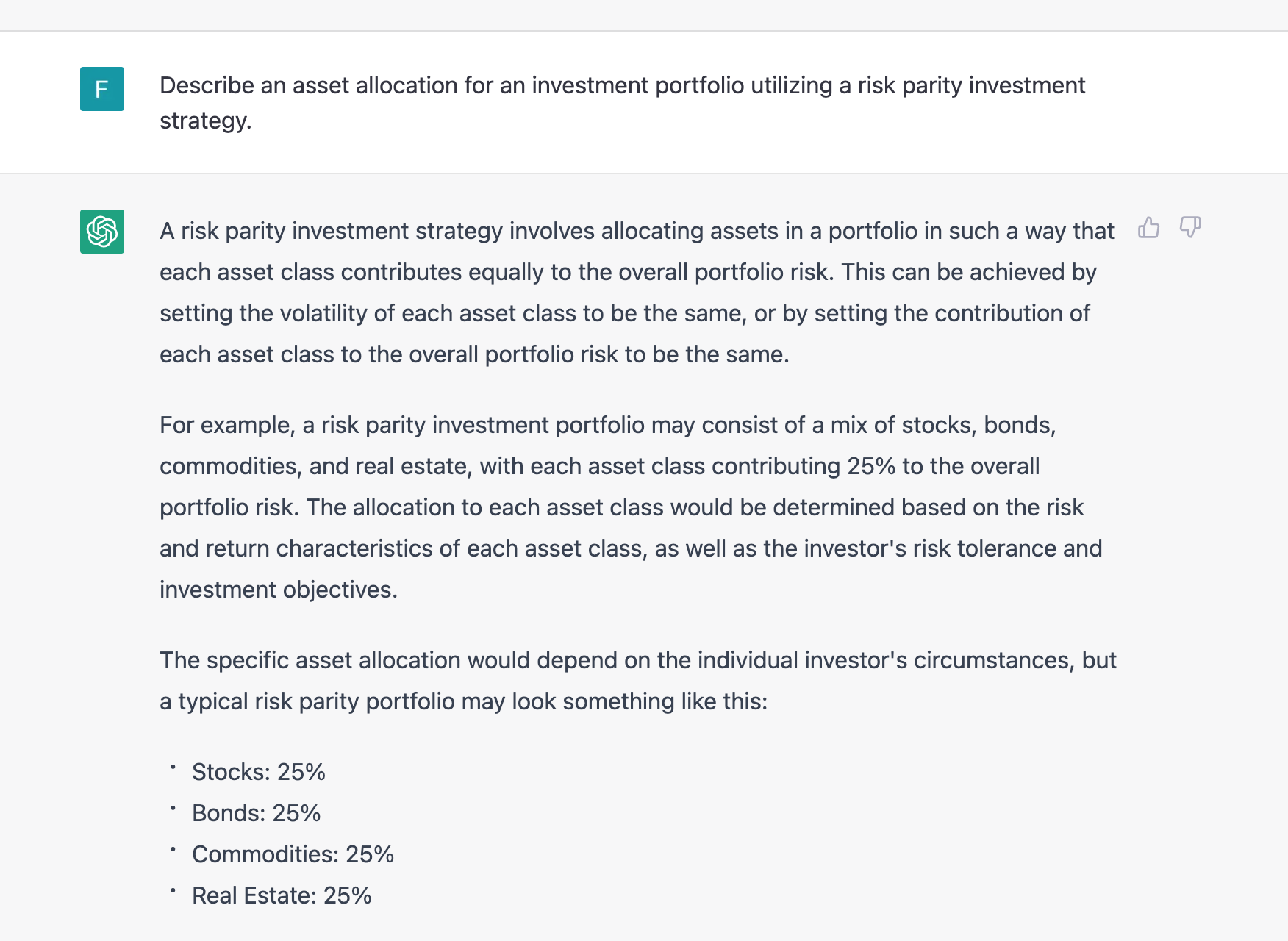Click the "Commodities: 25%" list item
Image resolution: width=1288 pixels, height=941 pixels.
click(293, 854)
